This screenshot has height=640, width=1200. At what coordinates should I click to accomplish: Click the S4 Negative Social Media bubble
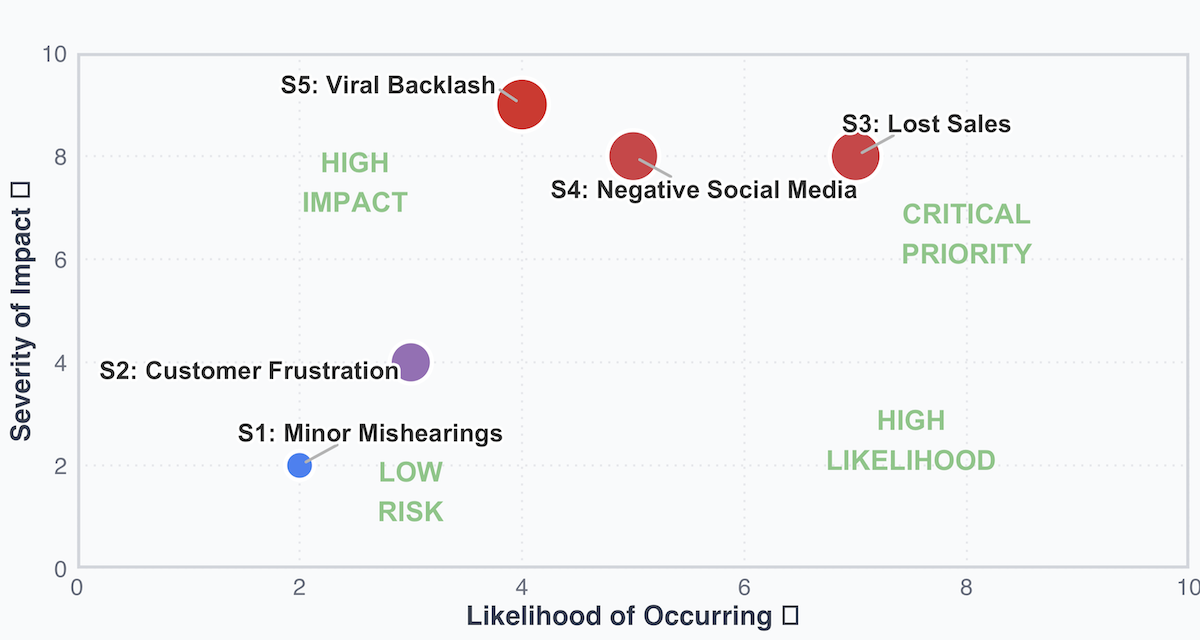633,156
